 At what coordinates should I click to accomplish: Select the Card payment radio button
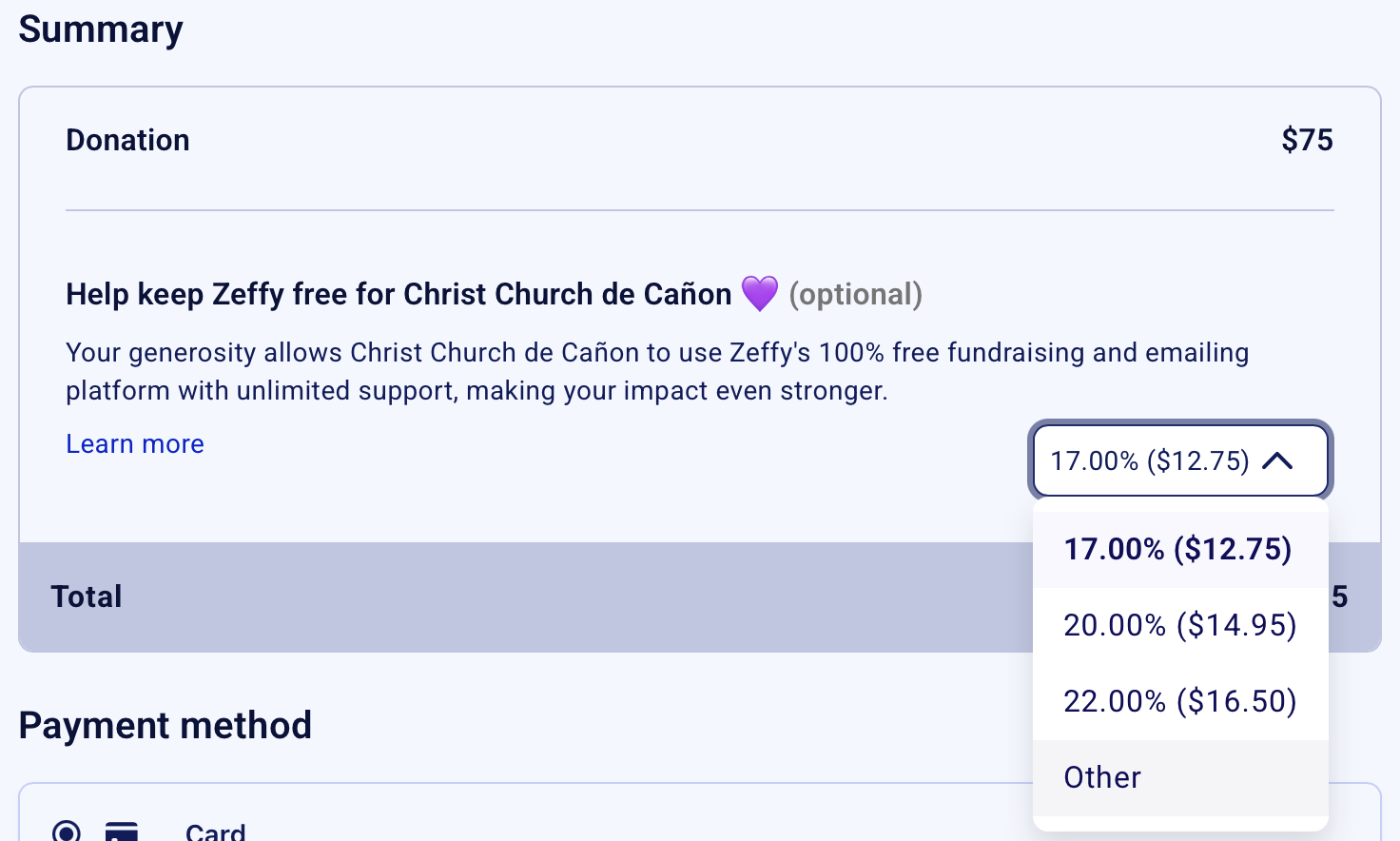click(67, 831)
